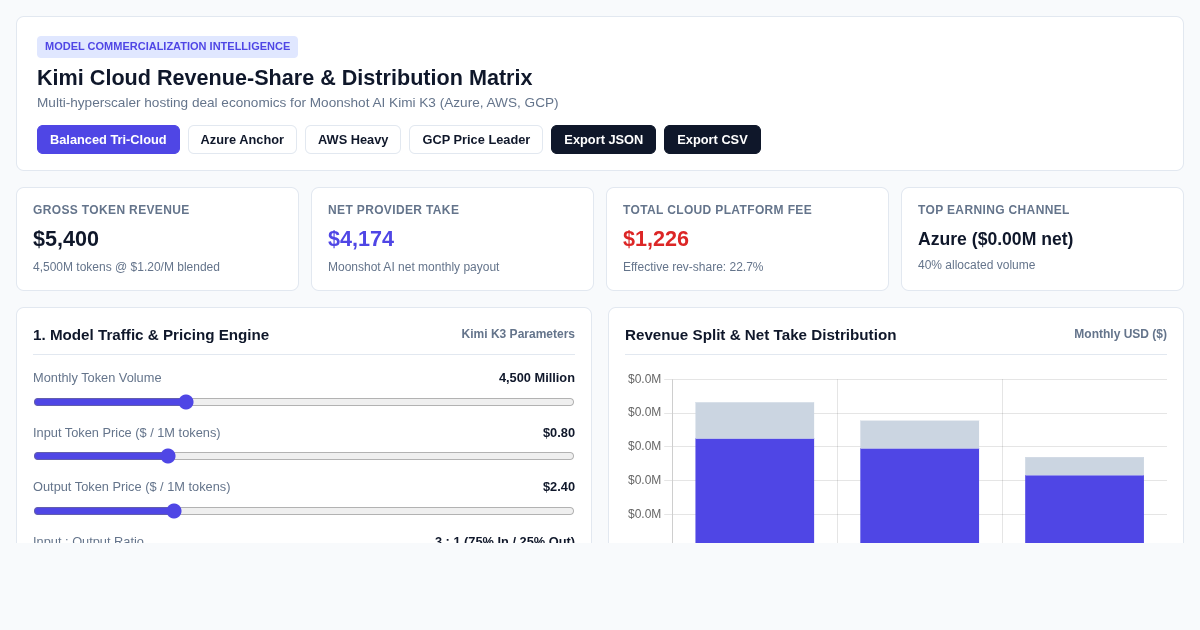Screen dimensions: 1200x630
Task: Click the Monthly USD ($) chart label
Action: pyautogui.click(x=1120, y=334)
